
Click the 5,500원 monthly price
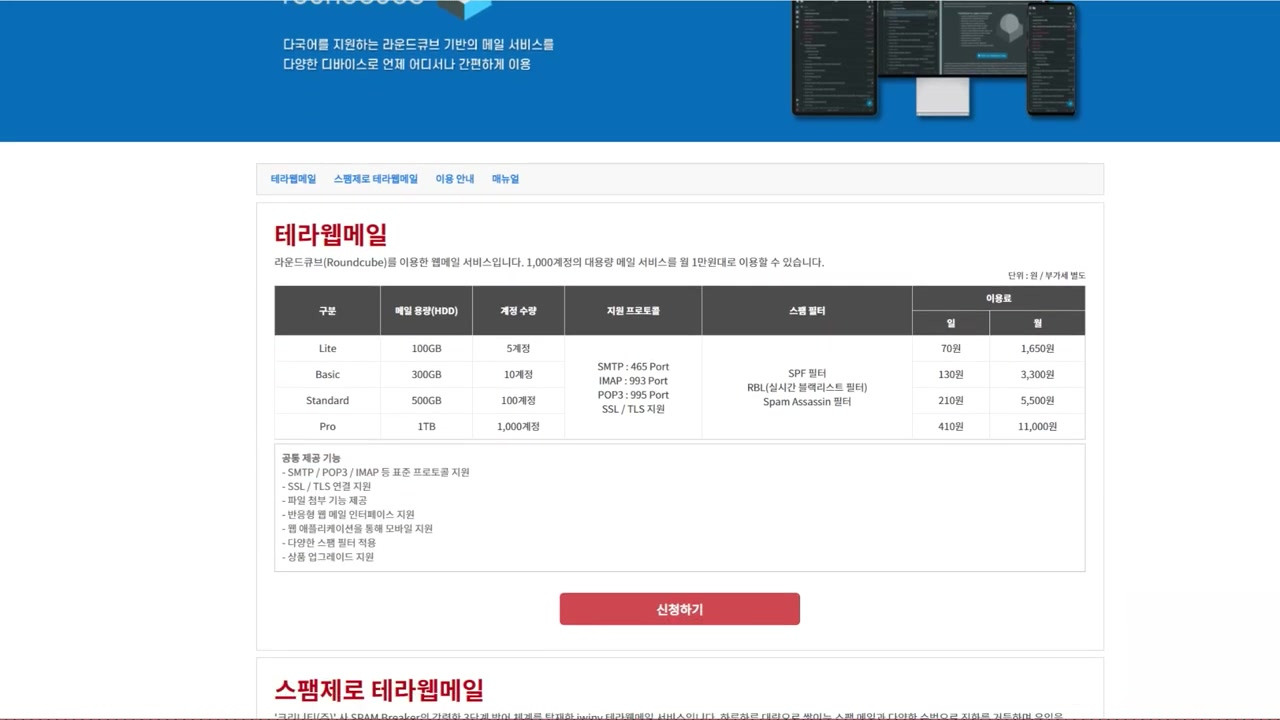(x=1038, y=400)
